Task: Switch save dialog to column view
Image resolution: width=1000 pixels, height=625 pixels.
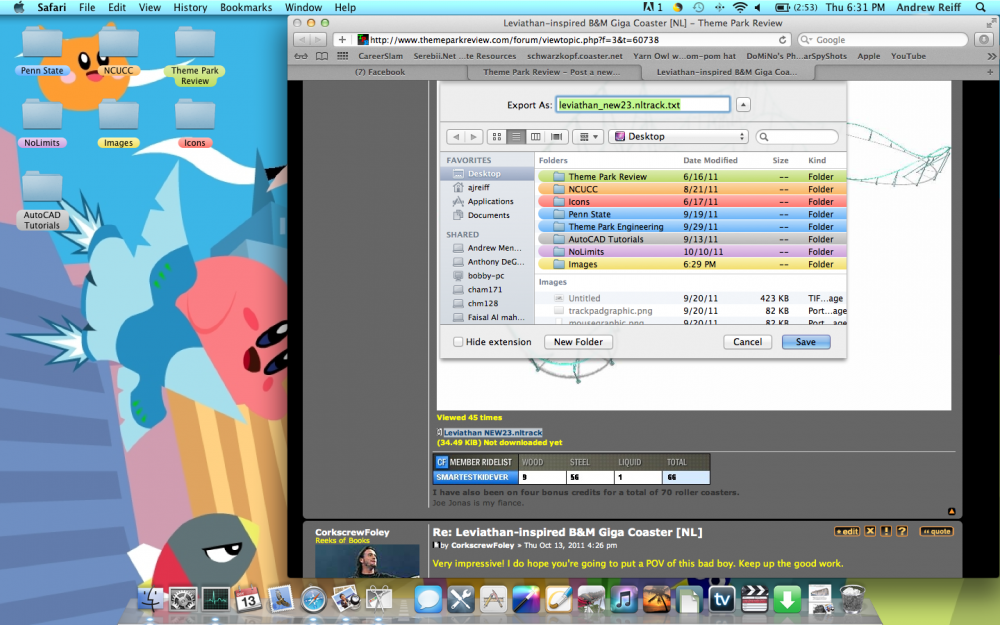Action: tap(536, 136)
